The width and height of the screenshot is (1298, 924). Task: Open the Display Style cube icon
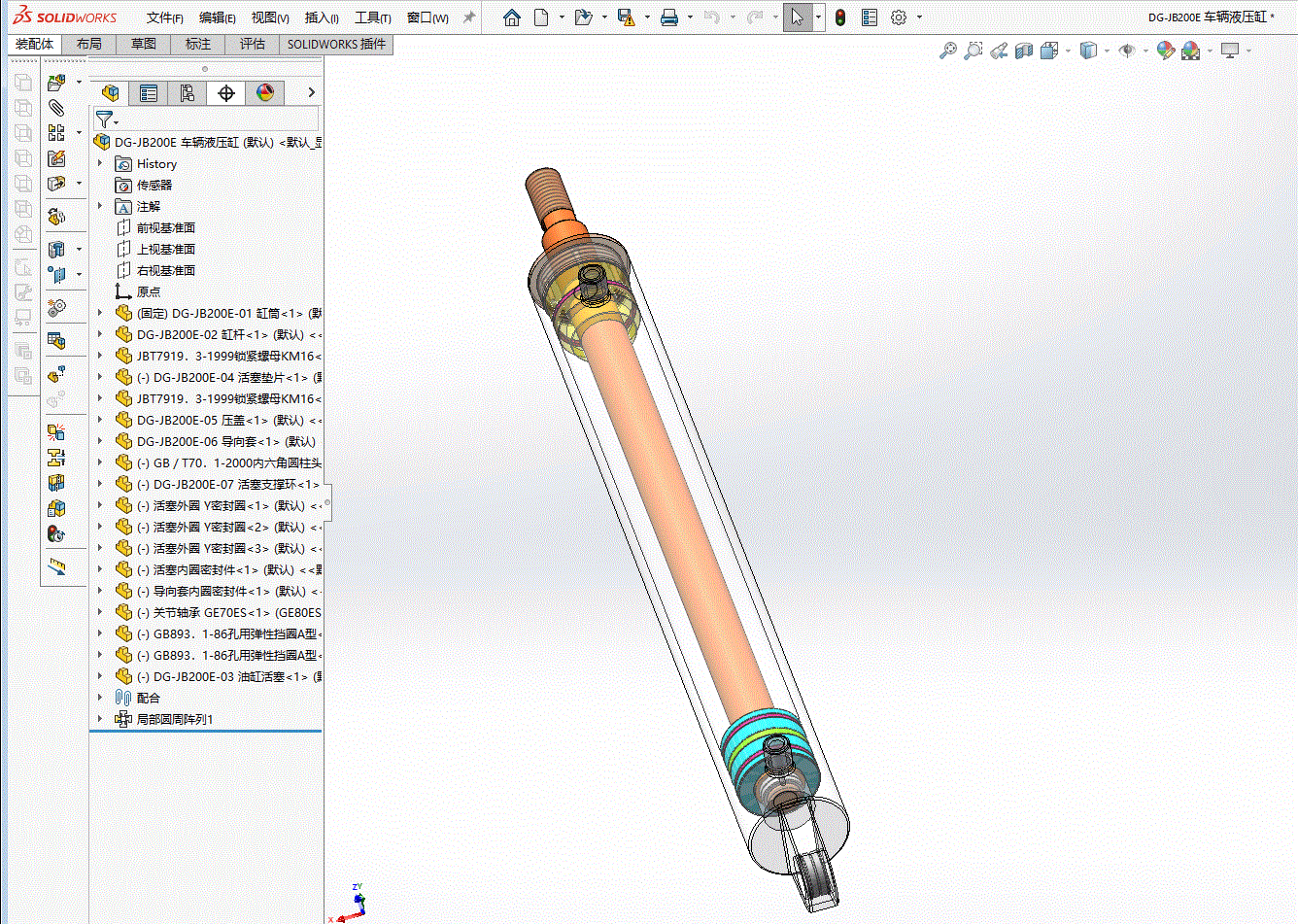[x=1089, y=51]
